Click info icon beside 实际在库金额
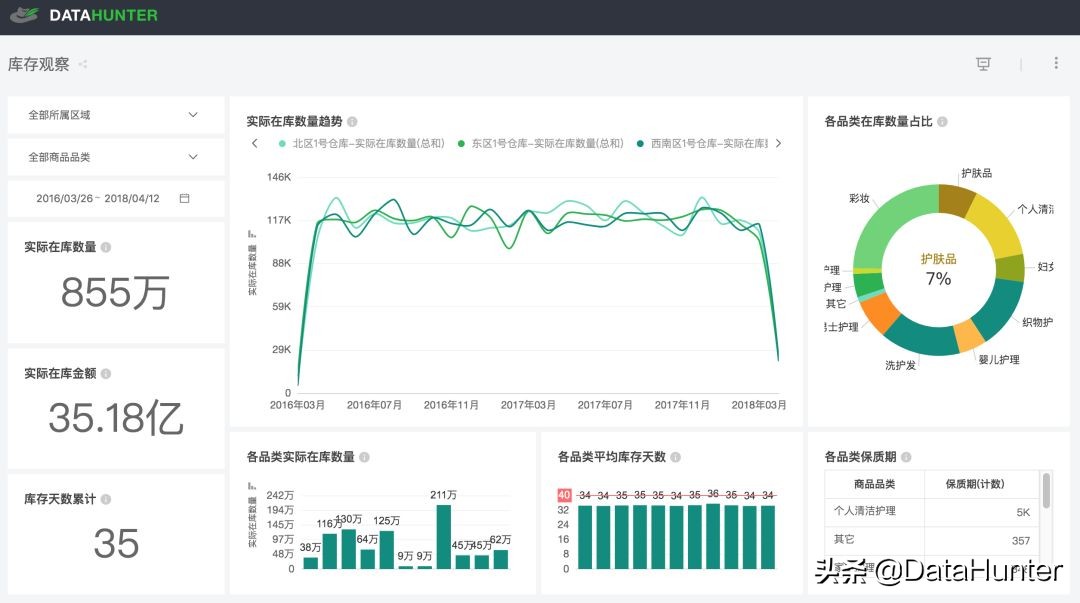 point(105,374)
